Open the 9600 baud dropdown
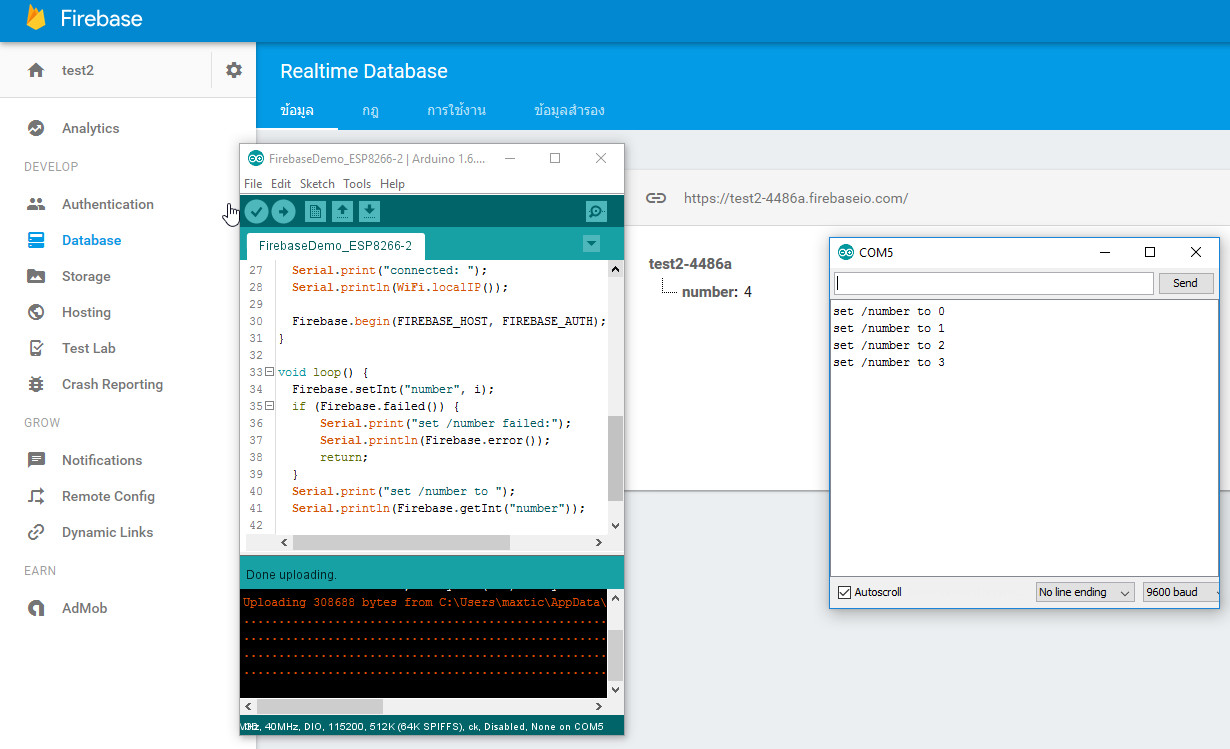Screen dimensions: 1230x749 [1182, 592]
